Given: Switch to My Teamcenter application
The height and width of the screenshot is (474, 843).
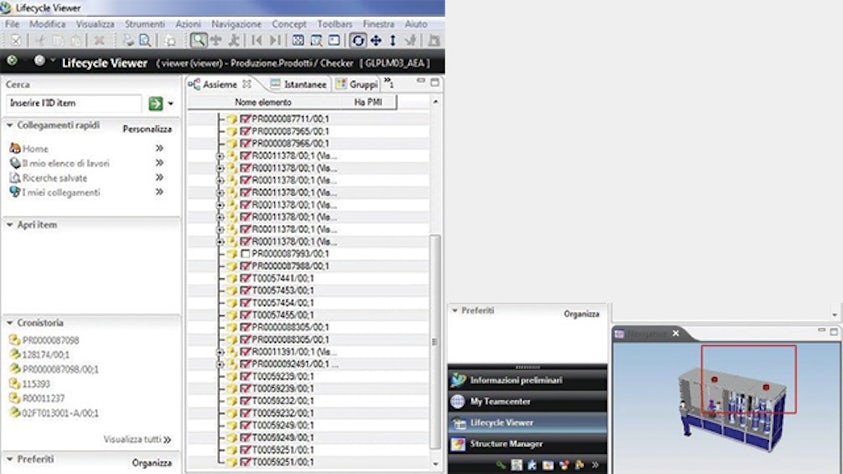Looking at the screenshot, I should coord(527,401).
